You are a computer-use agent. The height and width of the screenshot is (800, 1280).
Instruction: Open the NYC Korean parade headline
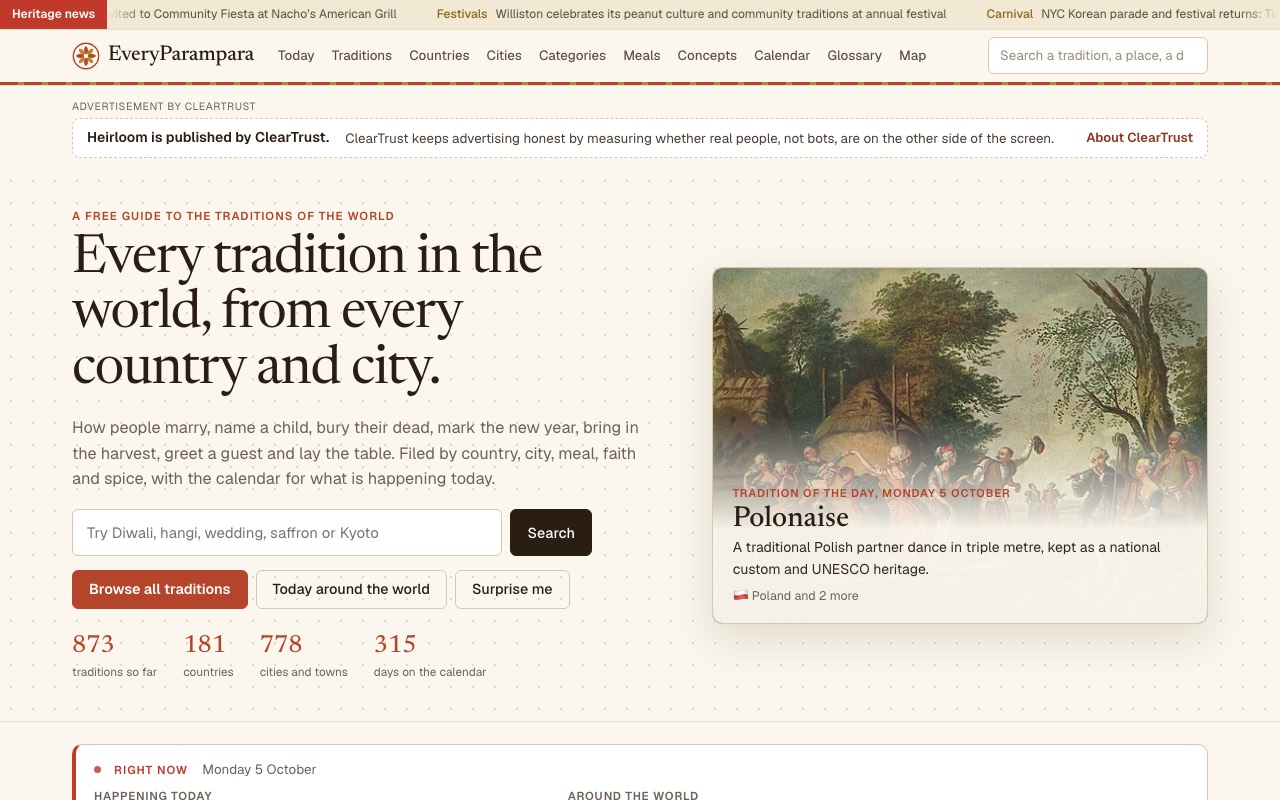coord(1160,14)
